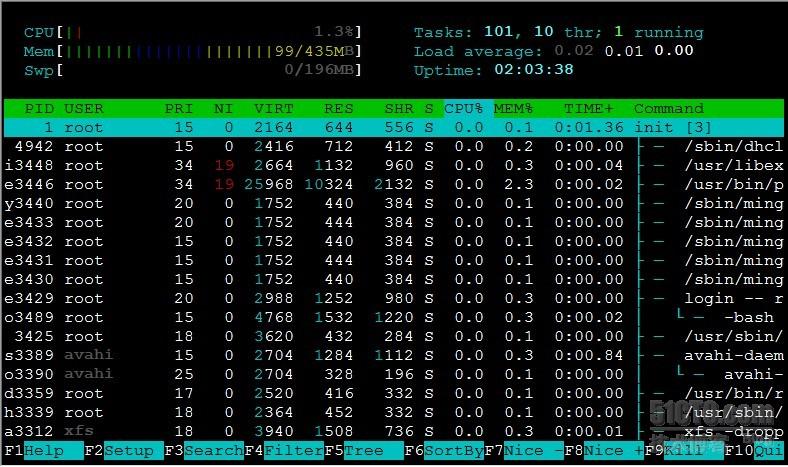The image size is (788, 467).
Task: Click the PRI value 25
Action: coord(184,375)
